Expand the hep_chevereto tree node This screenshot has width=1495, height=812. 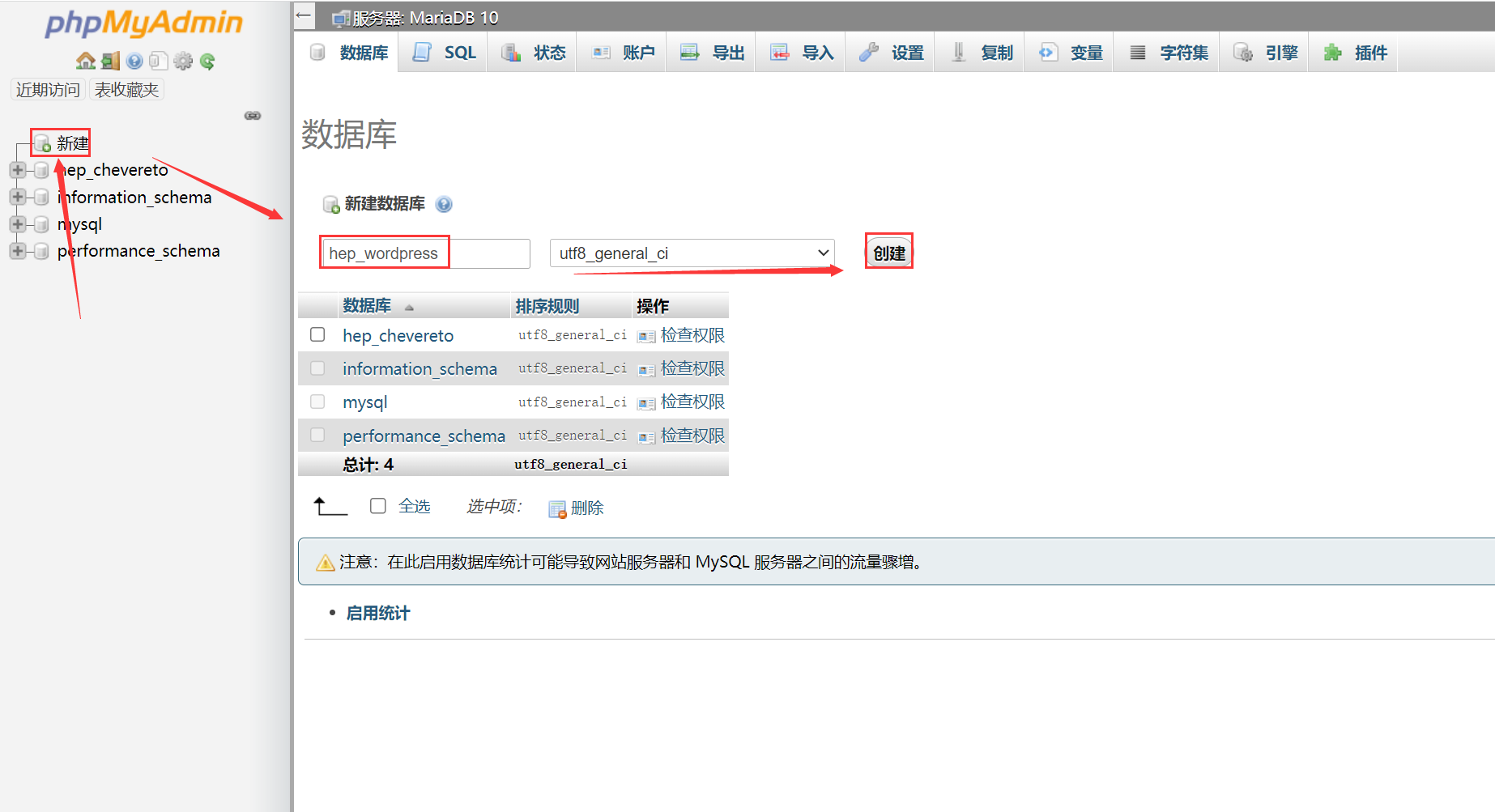[17, 170]
